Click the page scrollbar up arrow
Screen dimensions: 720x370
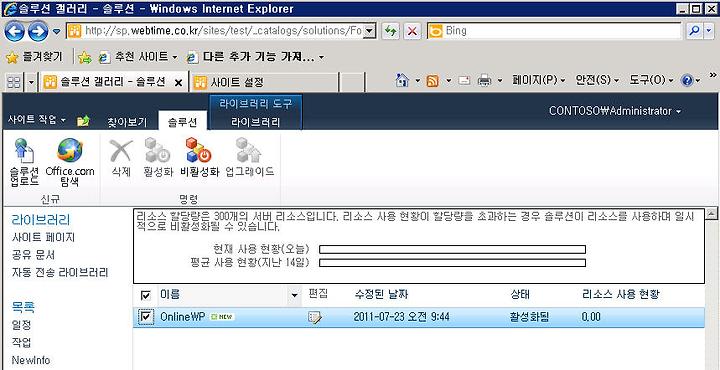711,213
